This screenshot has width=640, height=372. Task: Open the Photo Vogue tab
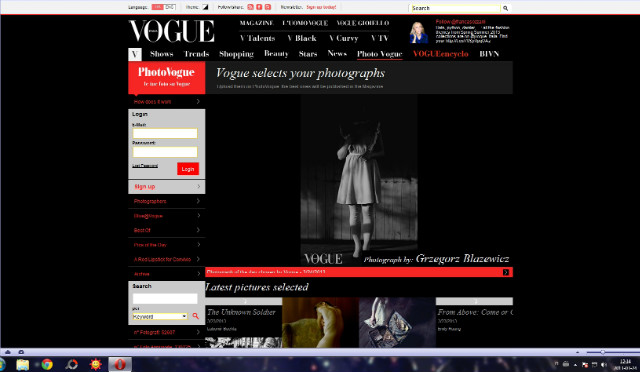380,54
